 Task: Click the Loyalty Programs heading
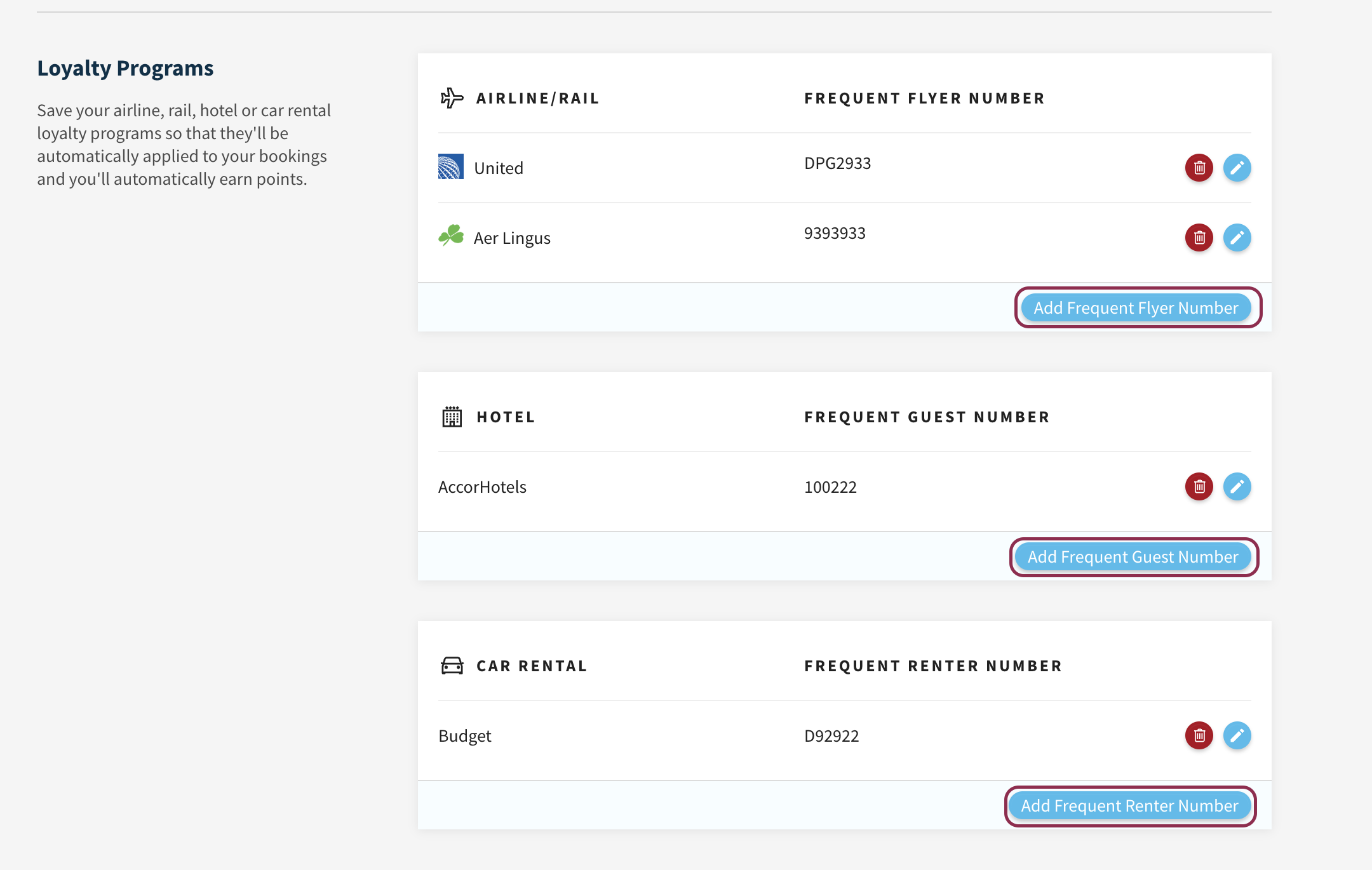(125, 68)
